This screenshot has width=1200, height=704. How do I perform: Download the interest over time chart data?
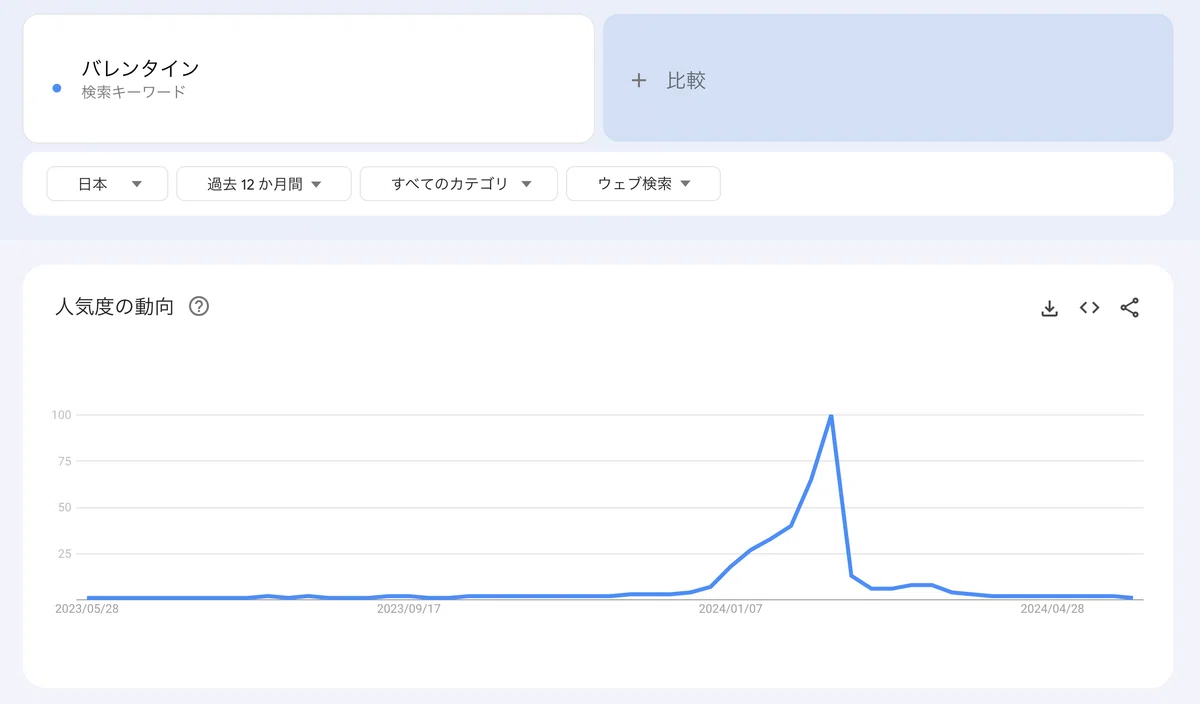point(1049,308)
